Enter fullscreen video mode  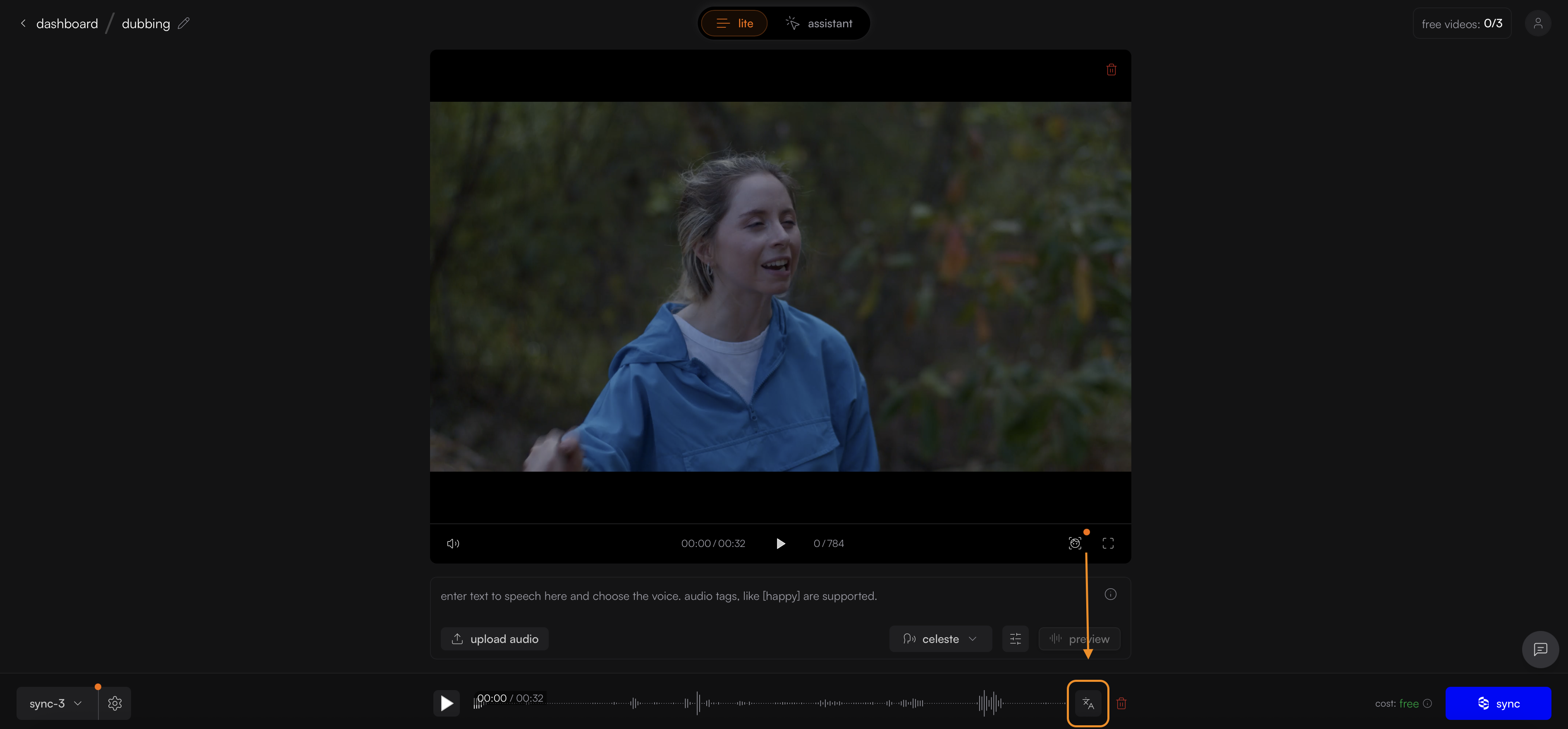point(1108,543)
